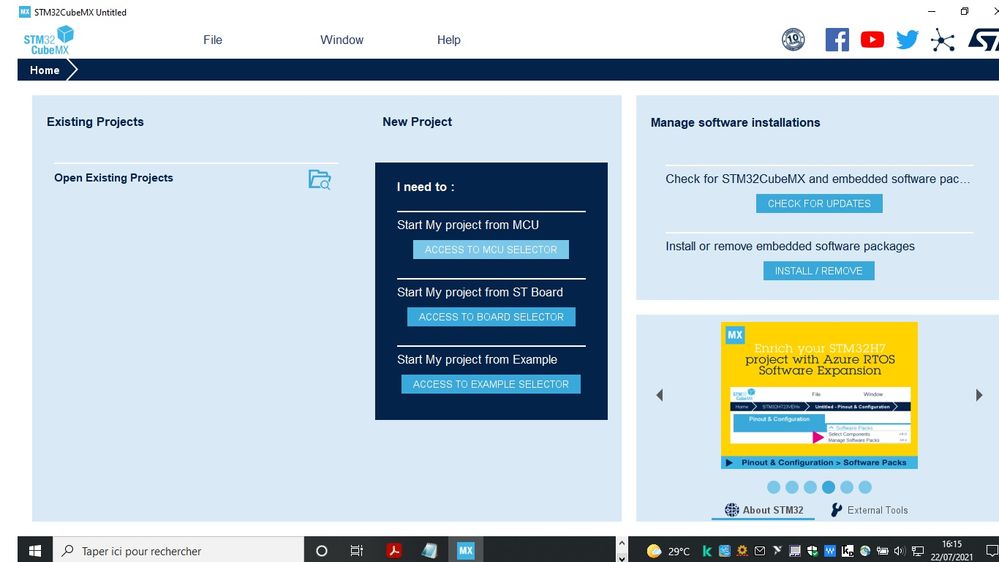Image resolution: width=999 pixels, height=562 pixels.
Task: Click CHECK FOR UPDATES button
Action: point(819,203)
